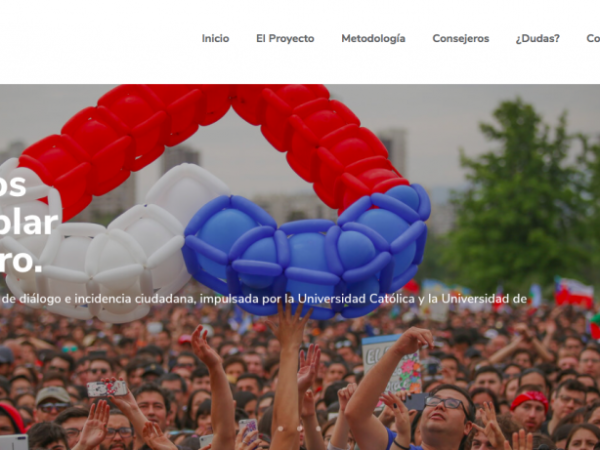Select the cut-off "Co" menu item

pyautogui.click(x=593, y=39)
